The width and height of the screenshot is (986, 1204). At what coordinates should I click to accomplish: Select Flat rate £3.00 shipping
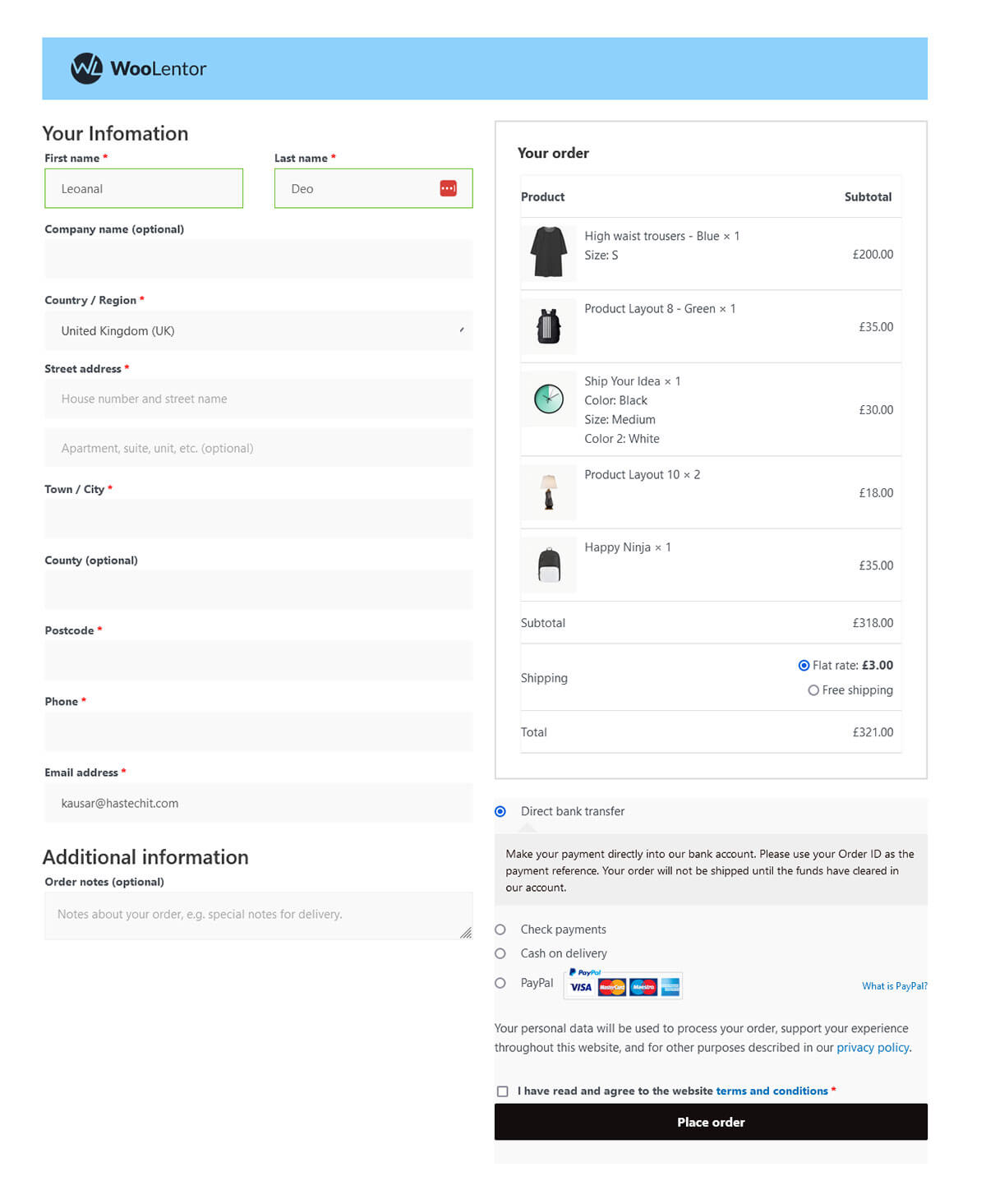(x=804, y=666)
